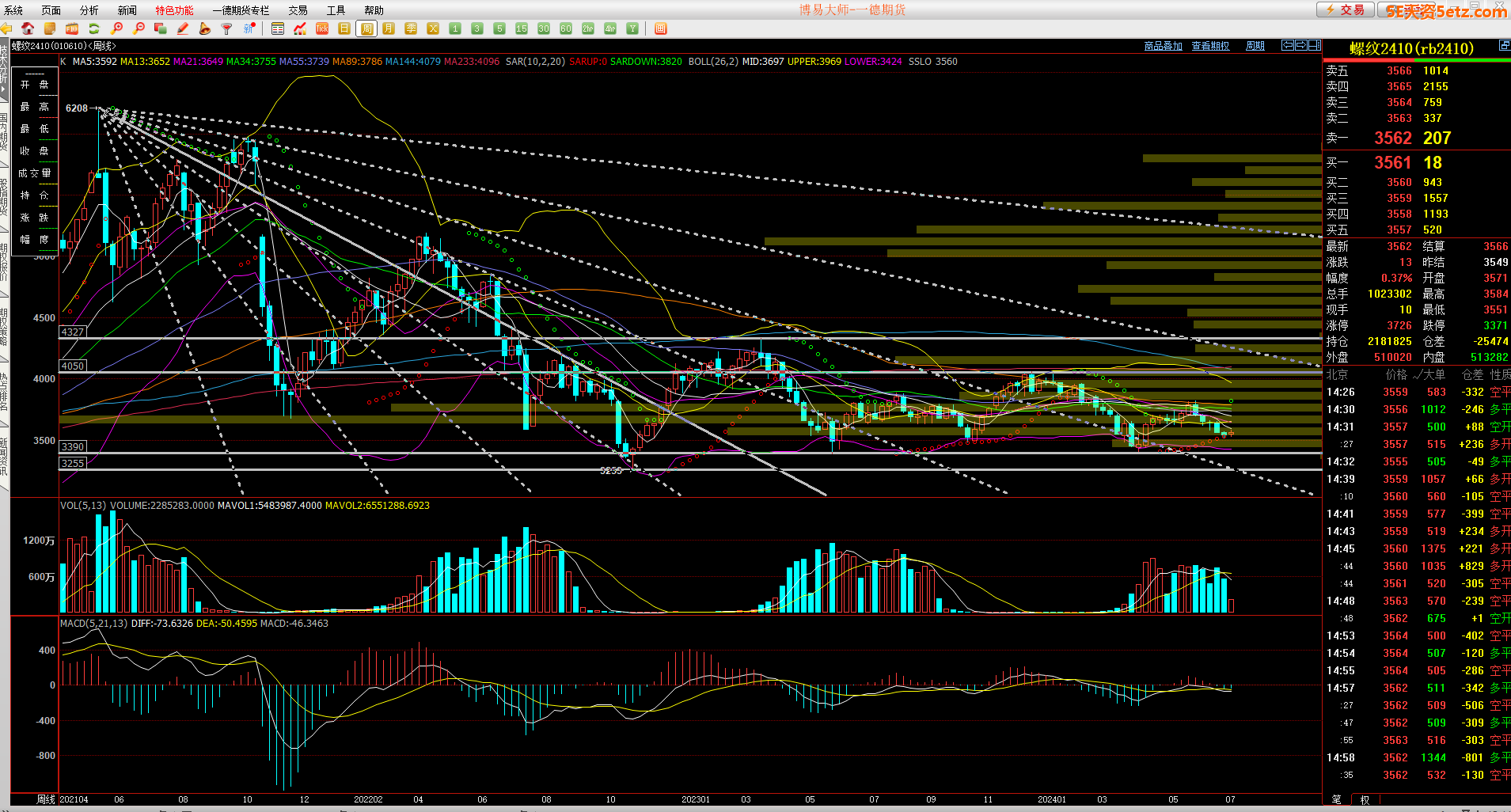Viewport: 1511px width, 812px height.
Task: Open the 帮助 menu
Action: coord(374,10)
